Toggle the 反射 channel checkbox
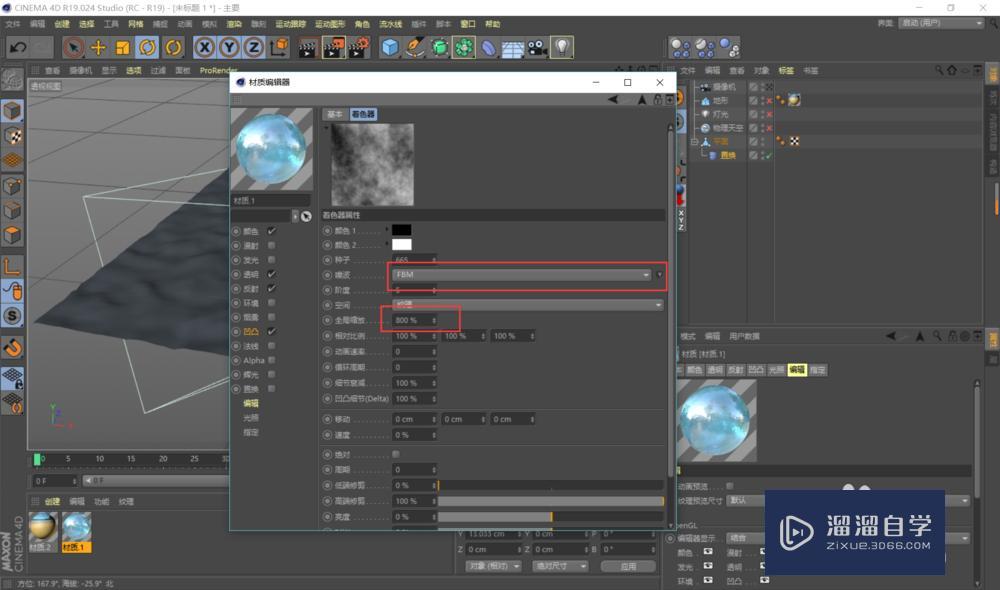 272,288
